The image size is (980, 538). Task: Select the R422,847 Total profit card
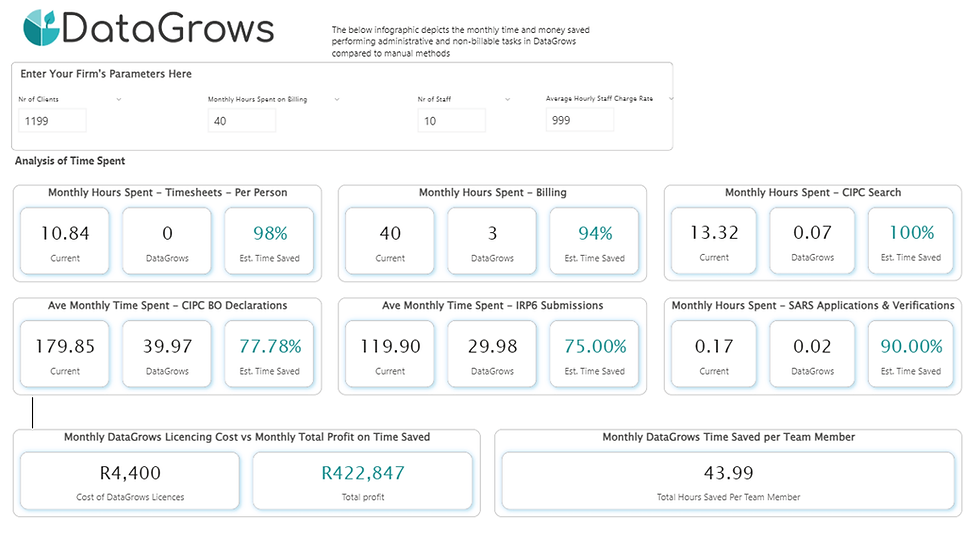click(362, 481)
